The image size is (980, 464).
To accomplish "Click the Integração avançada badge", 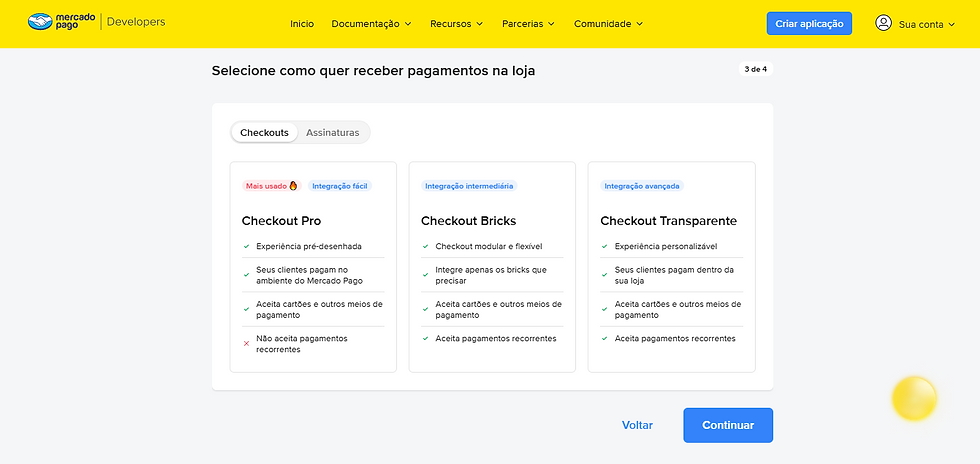I will point(642,186).
